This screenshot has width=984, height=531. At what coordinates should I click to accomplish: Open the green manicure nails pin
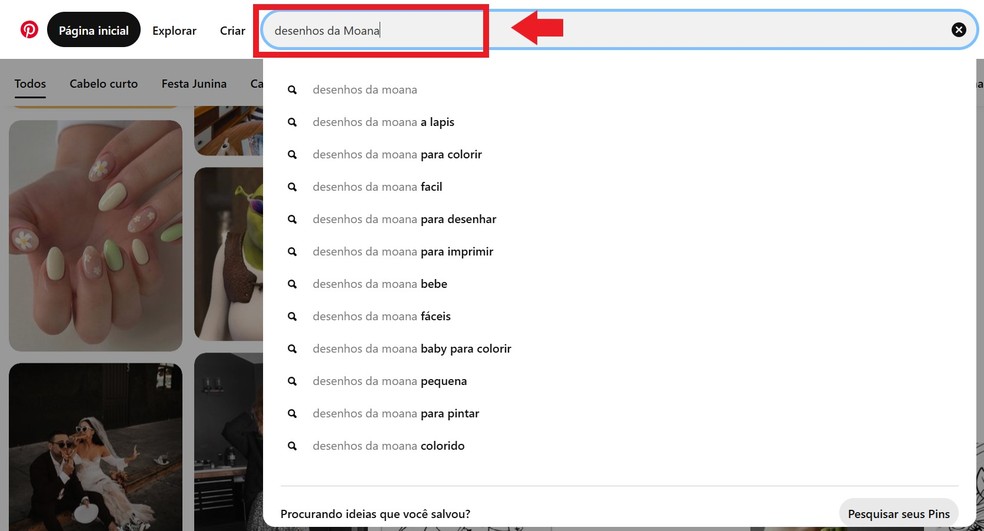[95, 235]
